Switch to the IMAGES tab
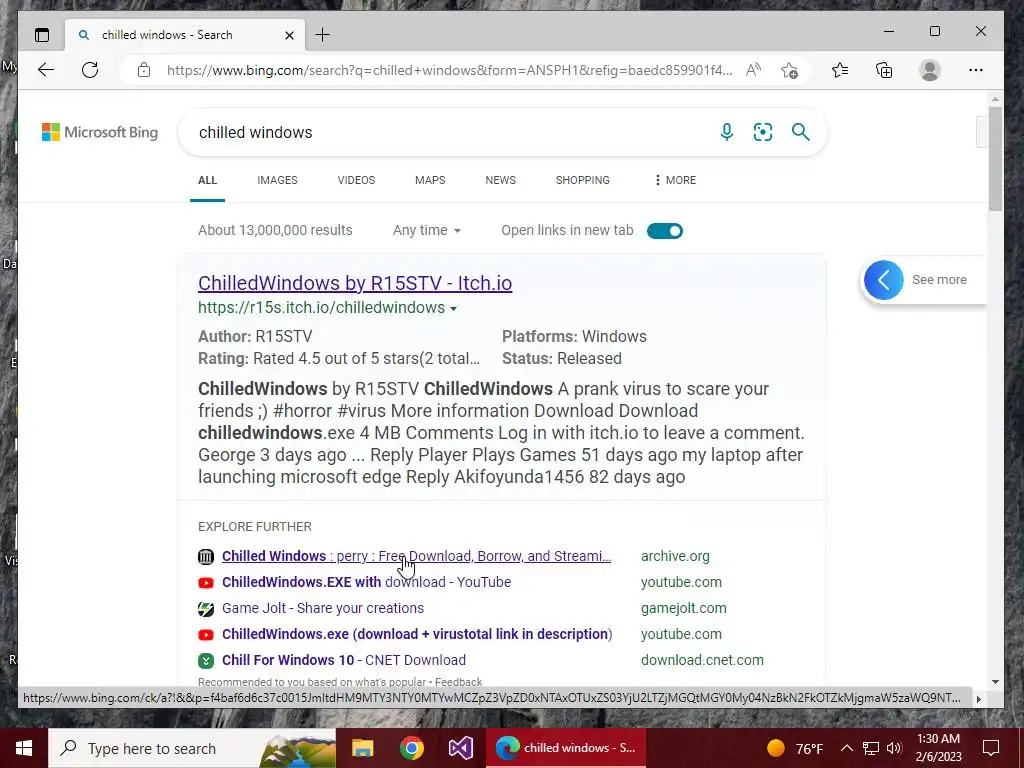The height and width of the screenshot is (768, 1024). (277, 180)
